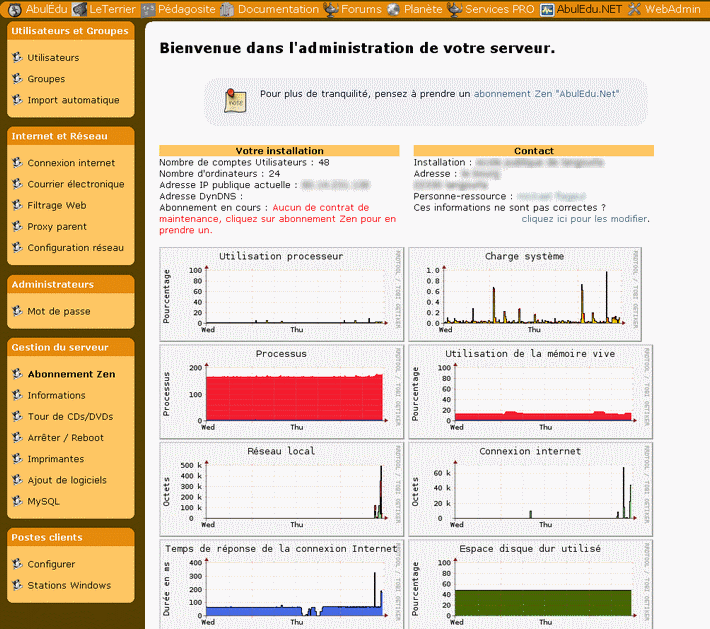The height and width of the screenshot is (629, 710).
Task: Open Courrier électronique settings
Action: (x=76, y=184)
